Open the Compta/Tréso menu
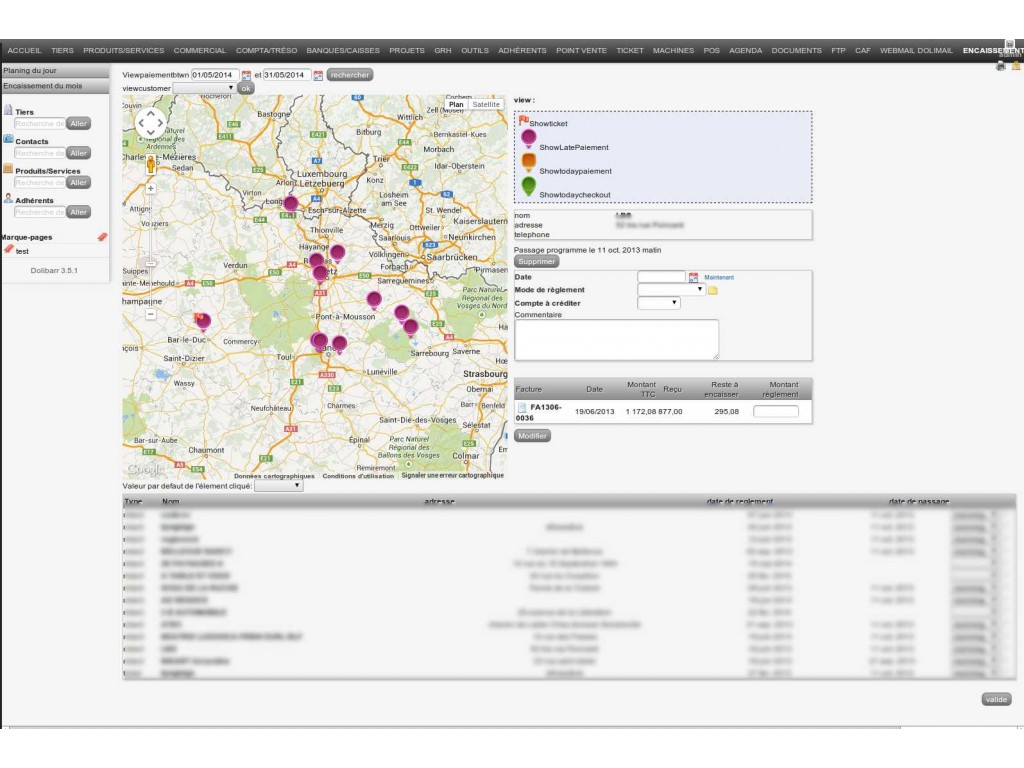Screen dimensions: 1024x768 [267, 50]
